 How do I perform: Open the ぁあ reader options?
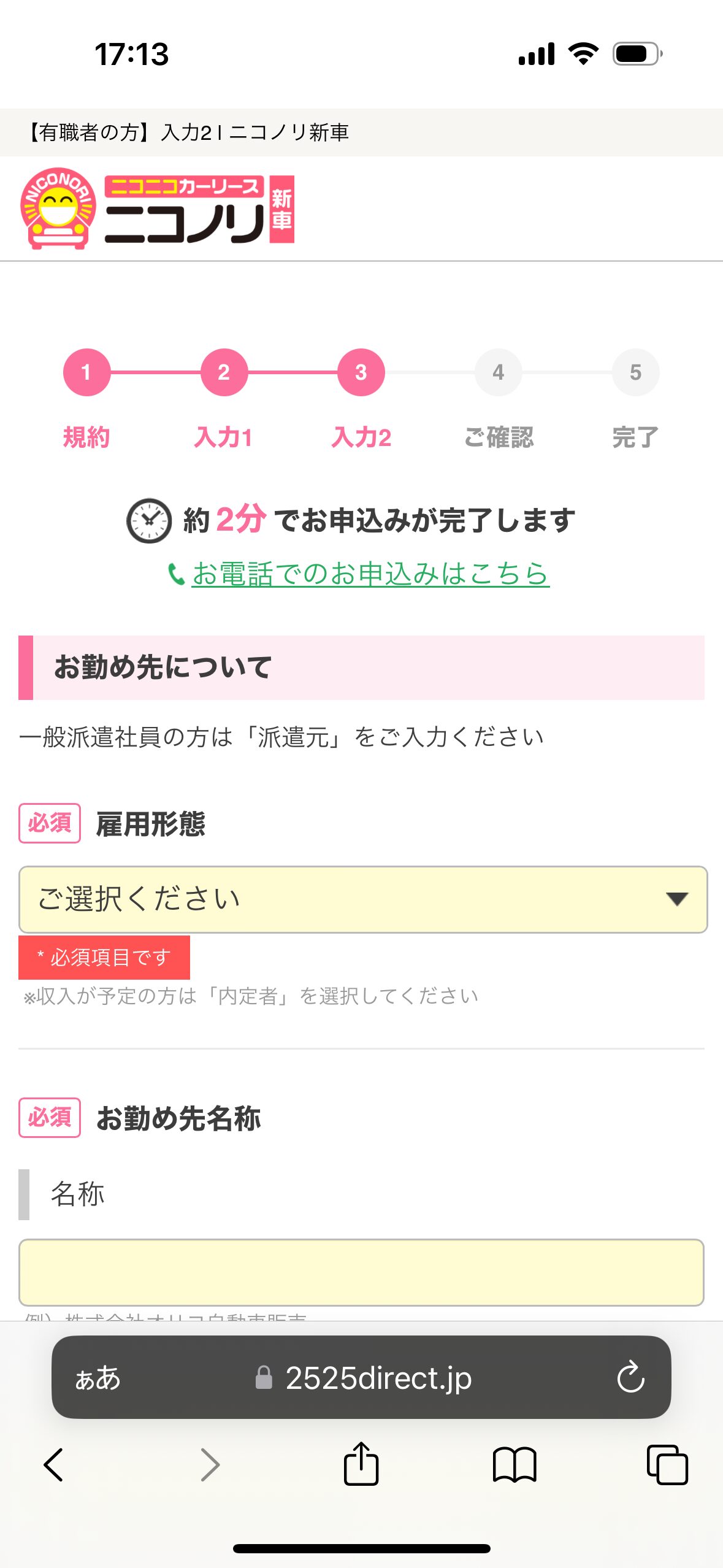[x=98, y=1378]
